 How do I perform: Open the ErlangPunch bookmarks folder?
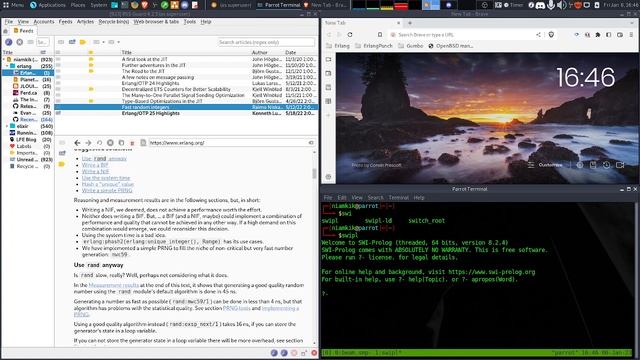click(x=373, y=46)
